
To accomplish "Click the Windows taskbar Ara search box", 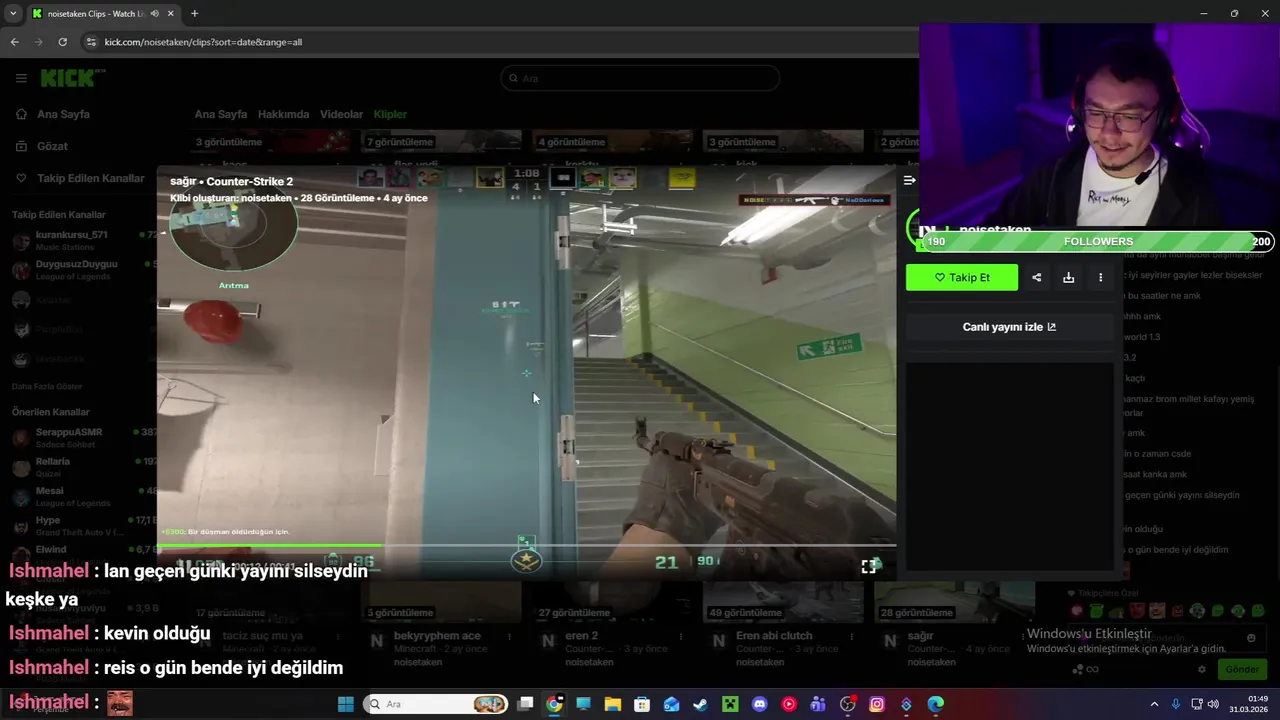I will [436, 704].
